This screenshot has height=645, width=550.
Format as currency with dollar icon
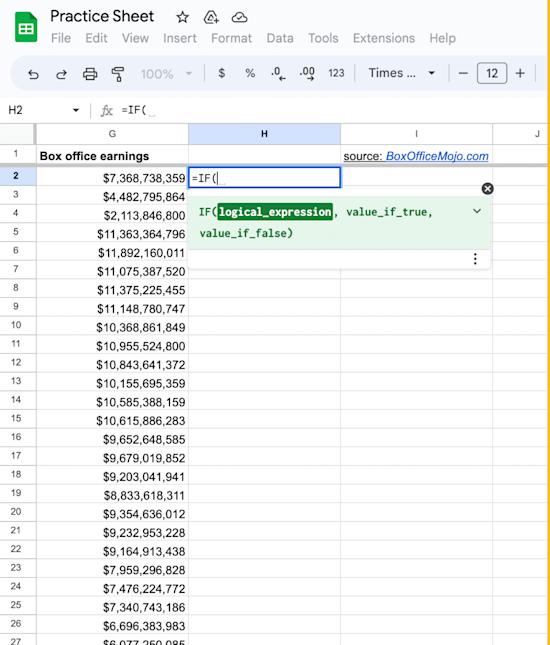[222, 73]
